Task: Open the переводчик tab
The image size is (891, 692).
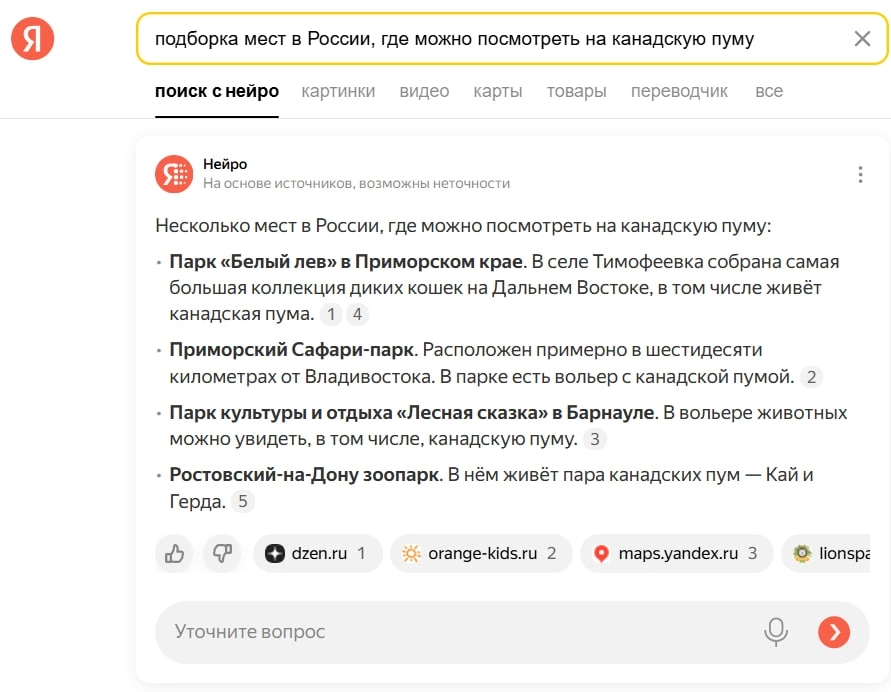Action: pyautogui.click(x=679, y=91)
